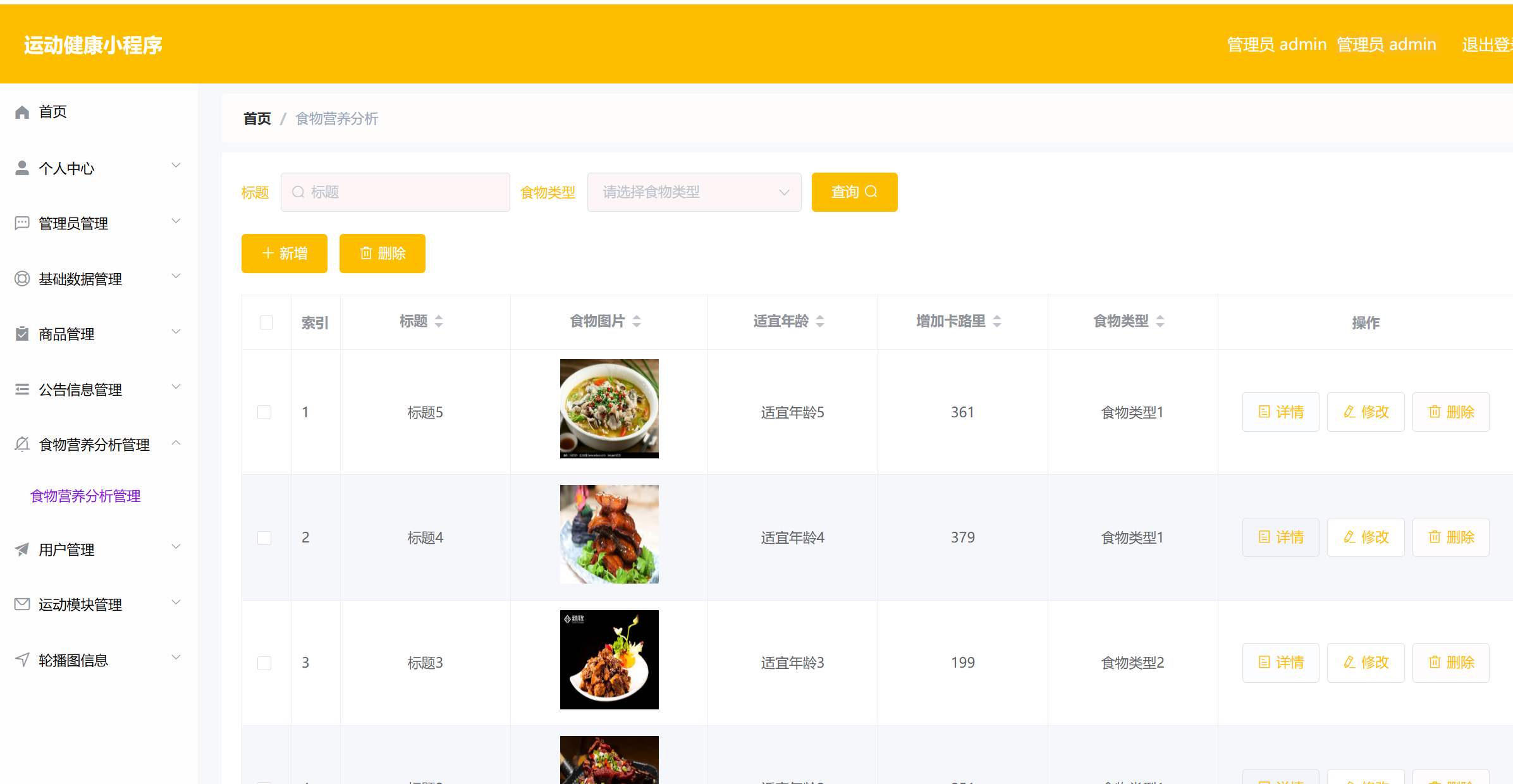1513x784 pixels.
Task: Check the row checkbox for 标题5
Action: [264, 412]
